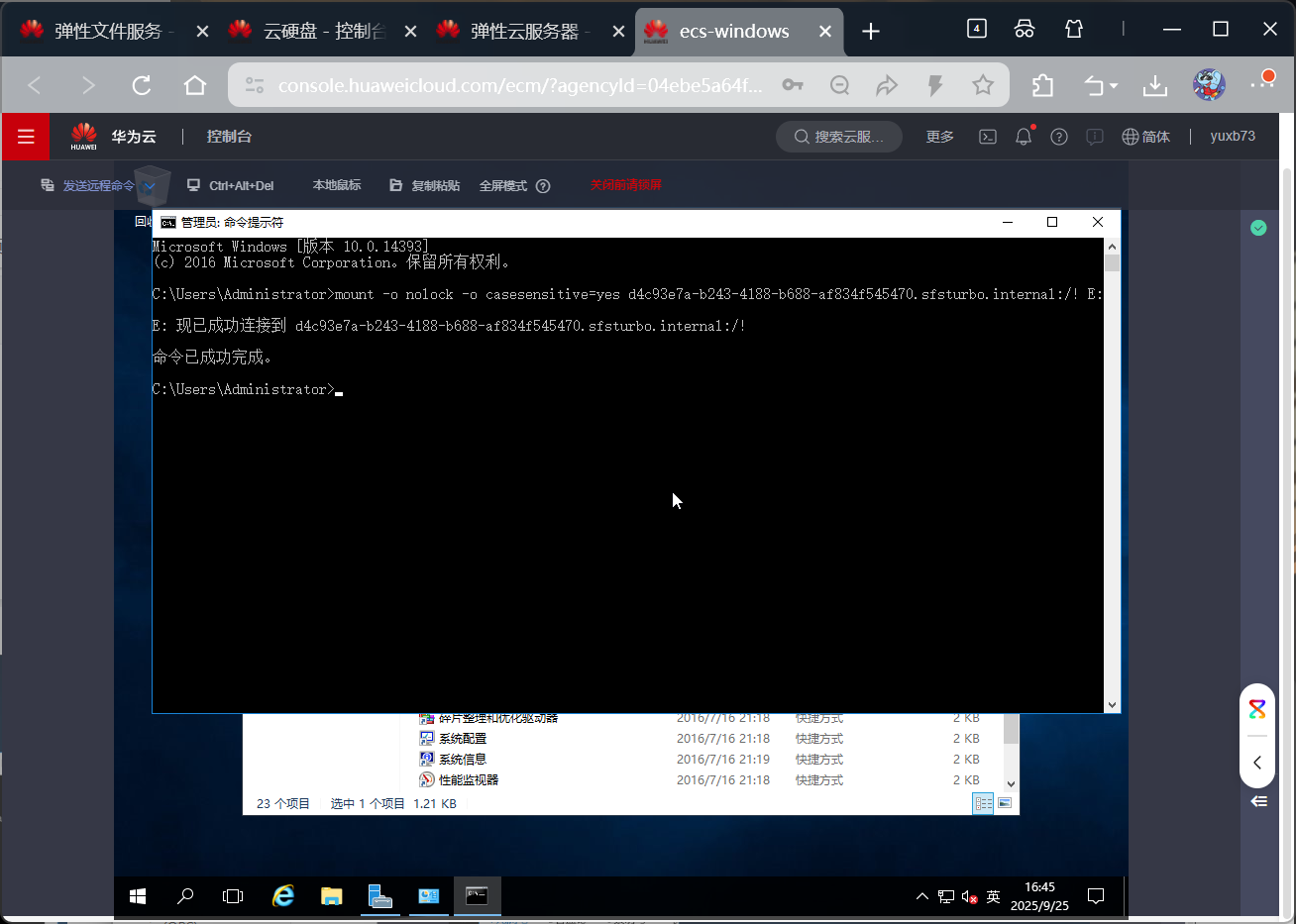Open Task View on the remote taskbar

tap(233, 896)
